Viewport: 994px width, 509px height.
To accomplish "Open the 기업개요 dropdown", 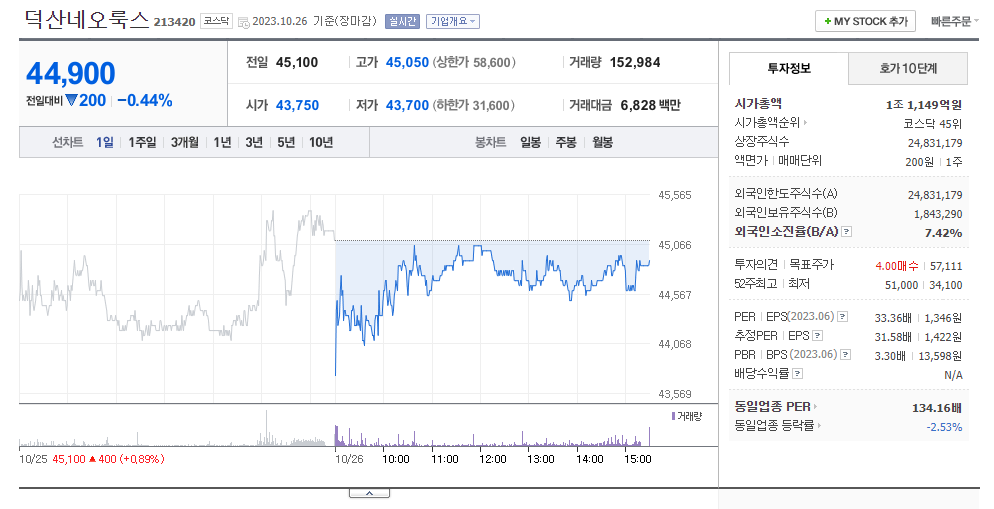I will pos(453,21).
